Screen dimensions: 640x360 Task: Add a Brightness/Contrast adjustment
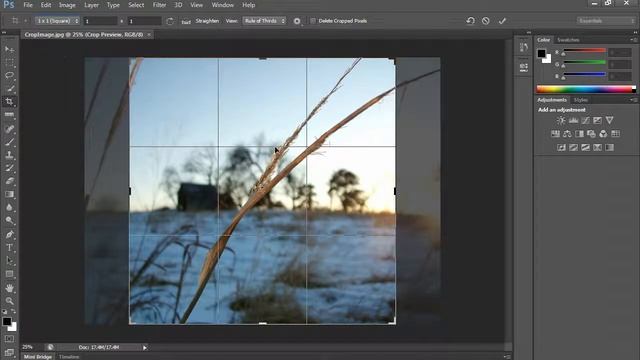(x=561, y=120)
